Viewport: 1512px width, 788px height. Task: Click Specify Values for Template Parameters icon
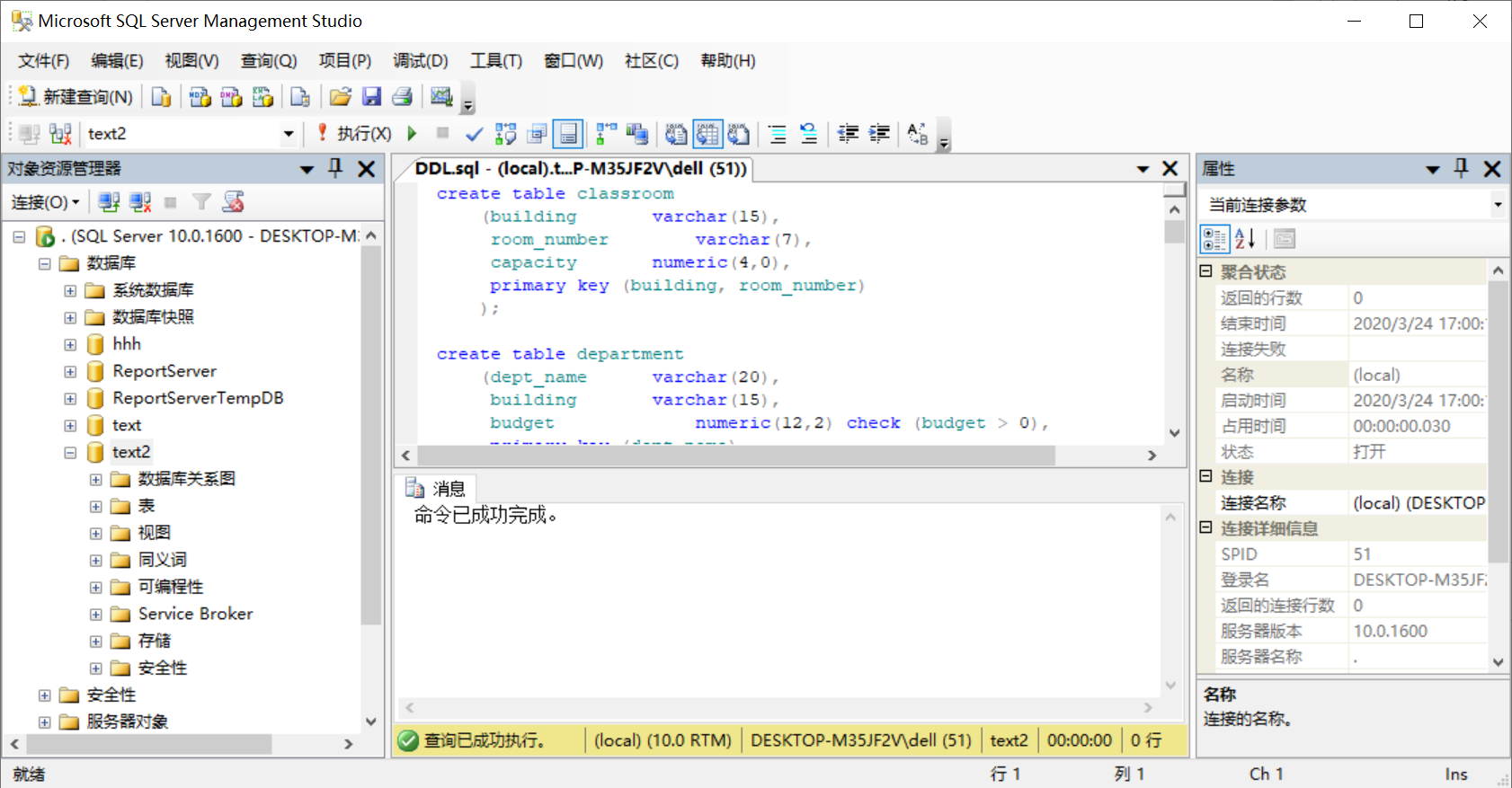[918, 134]
